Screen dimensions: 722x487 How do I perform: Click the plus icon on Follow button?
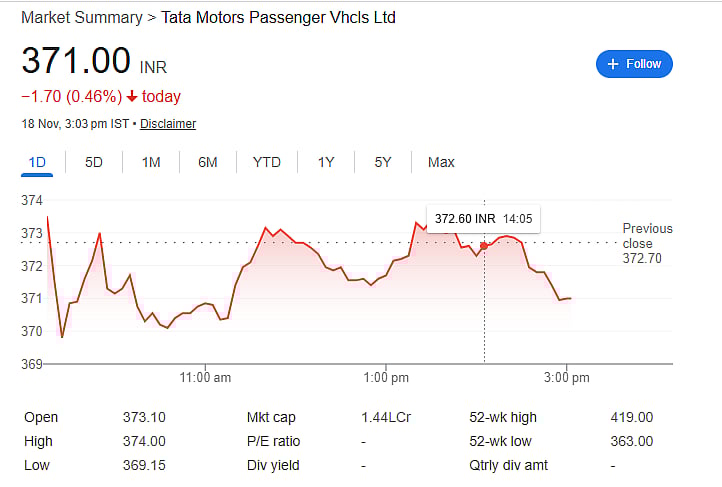coord(613,64)
